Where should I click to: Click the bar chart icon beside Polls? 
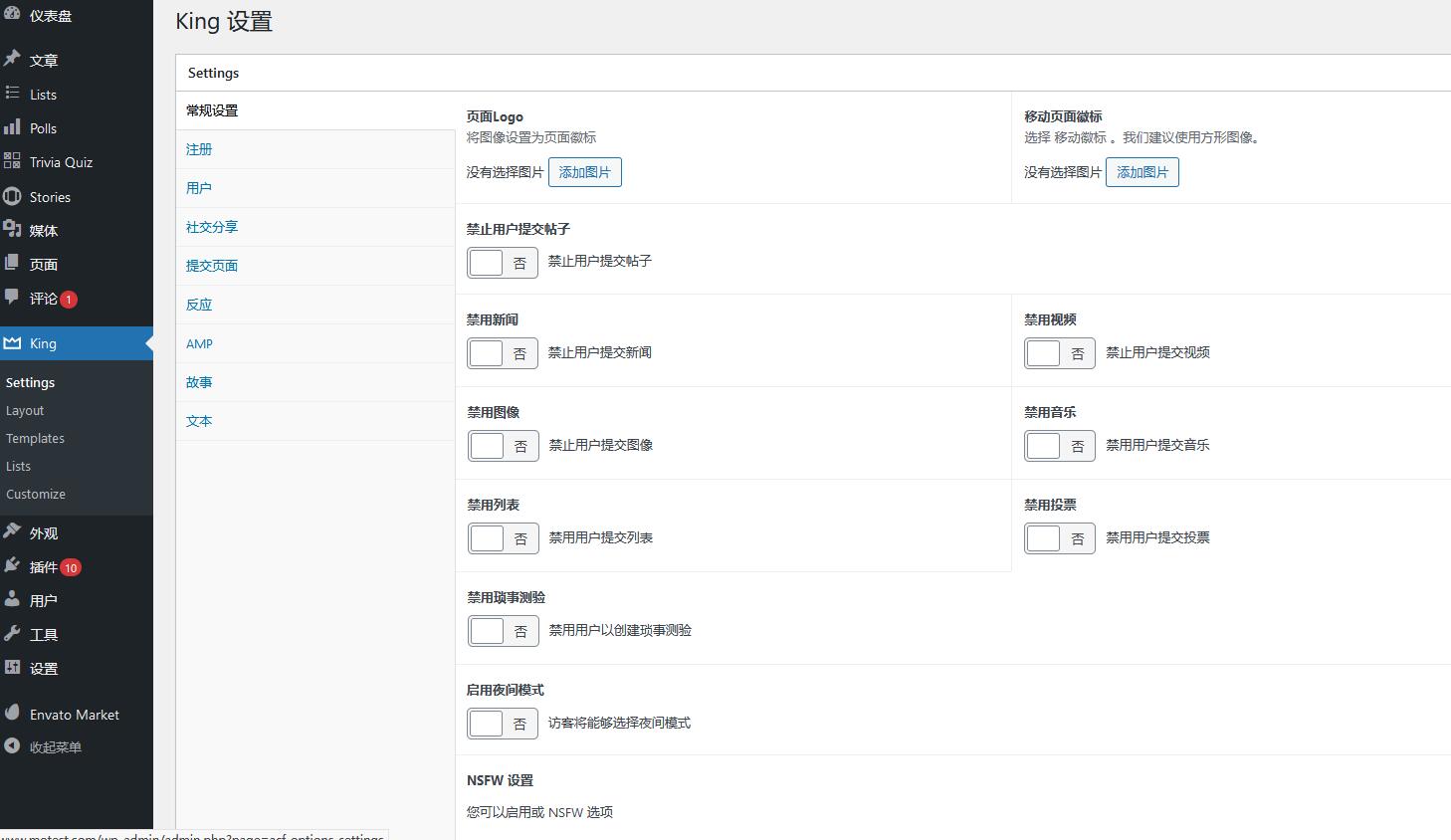[x=12, y=126]
